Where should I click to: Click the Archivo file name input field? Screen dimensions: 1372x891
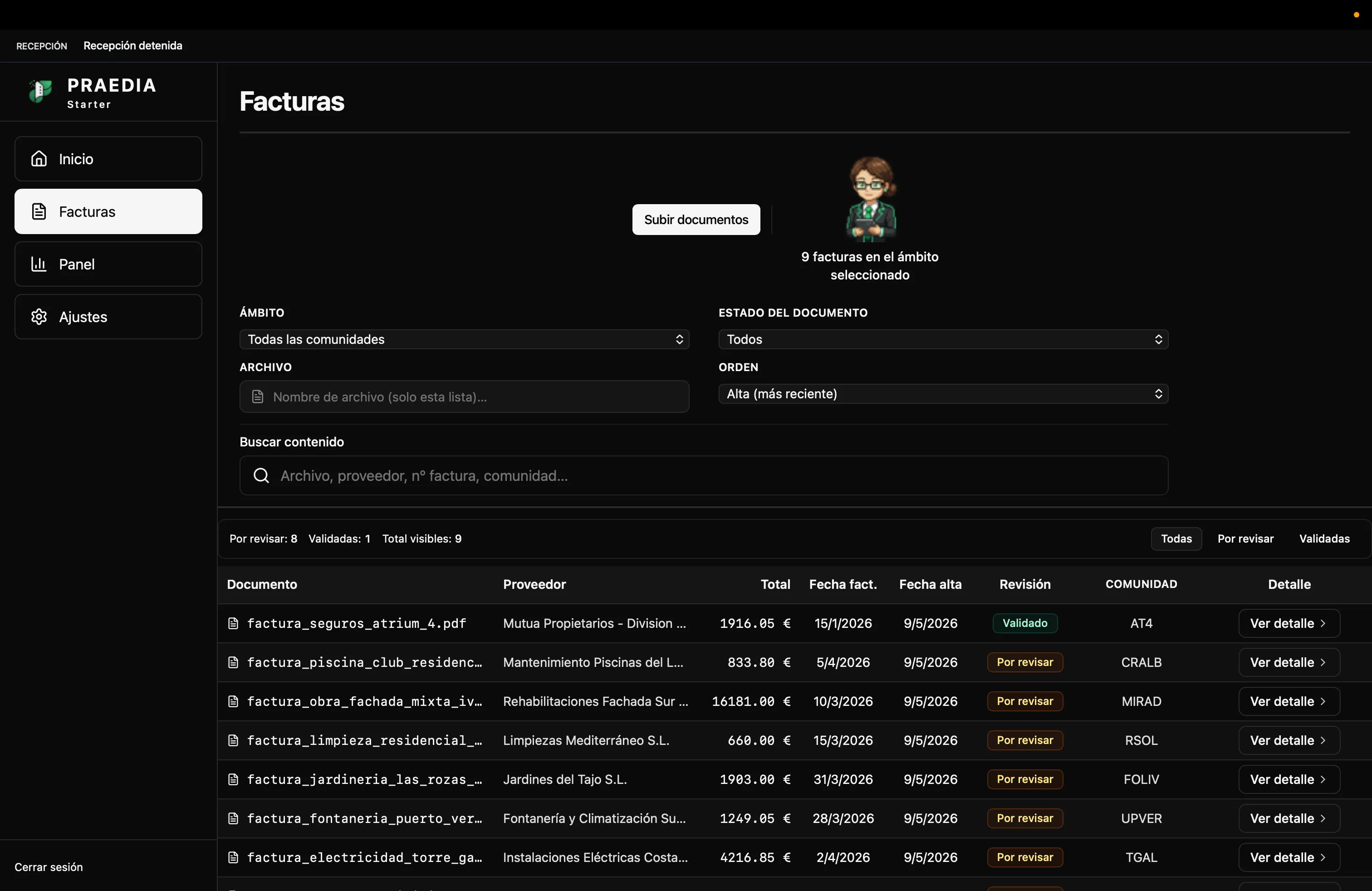464,397
